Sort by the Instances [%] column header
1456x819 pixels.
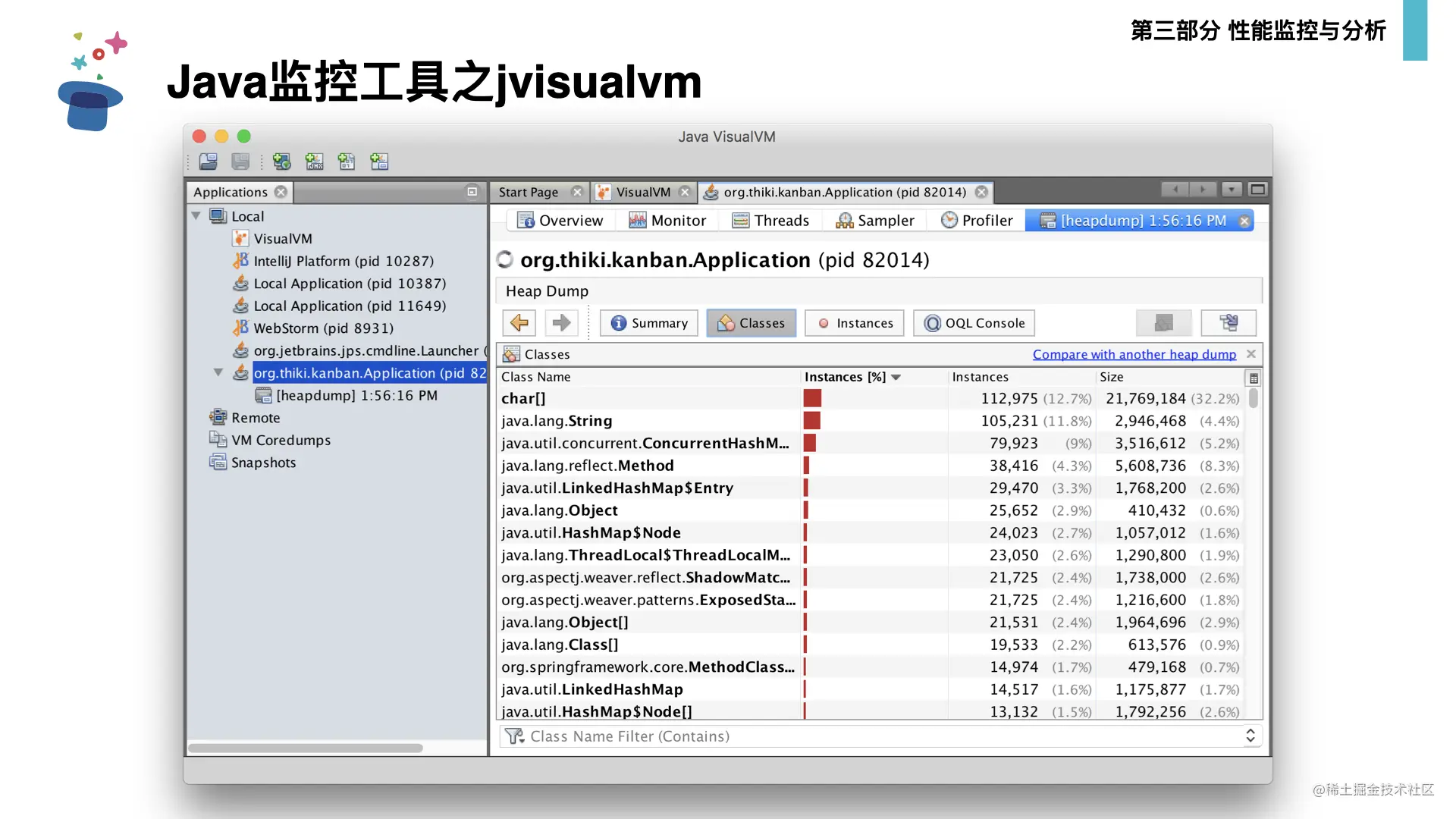tap(874, 377)
